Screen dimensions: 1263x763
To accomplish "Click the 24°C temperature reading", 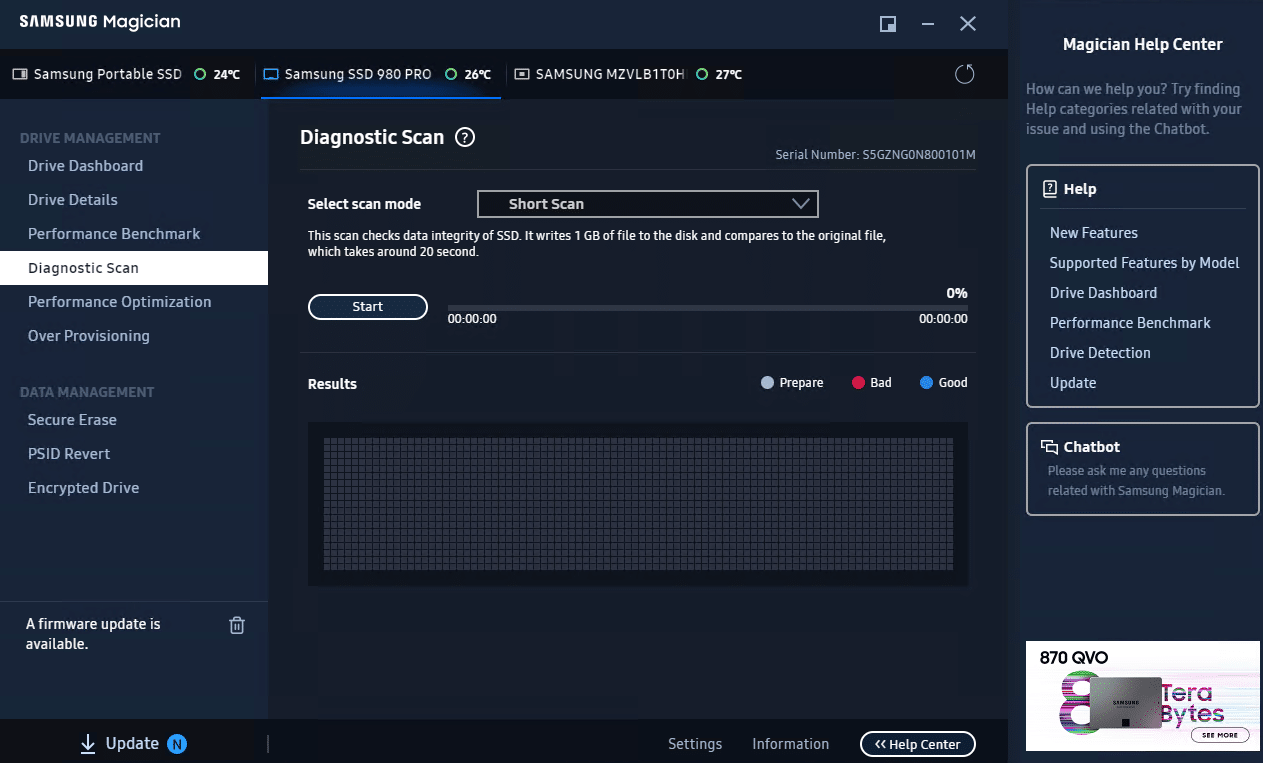I will (227, 74).
